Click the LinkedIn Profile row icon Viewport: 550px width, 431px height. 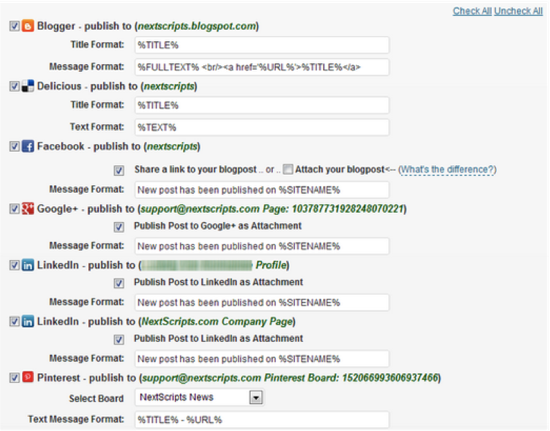pos(28,265)
